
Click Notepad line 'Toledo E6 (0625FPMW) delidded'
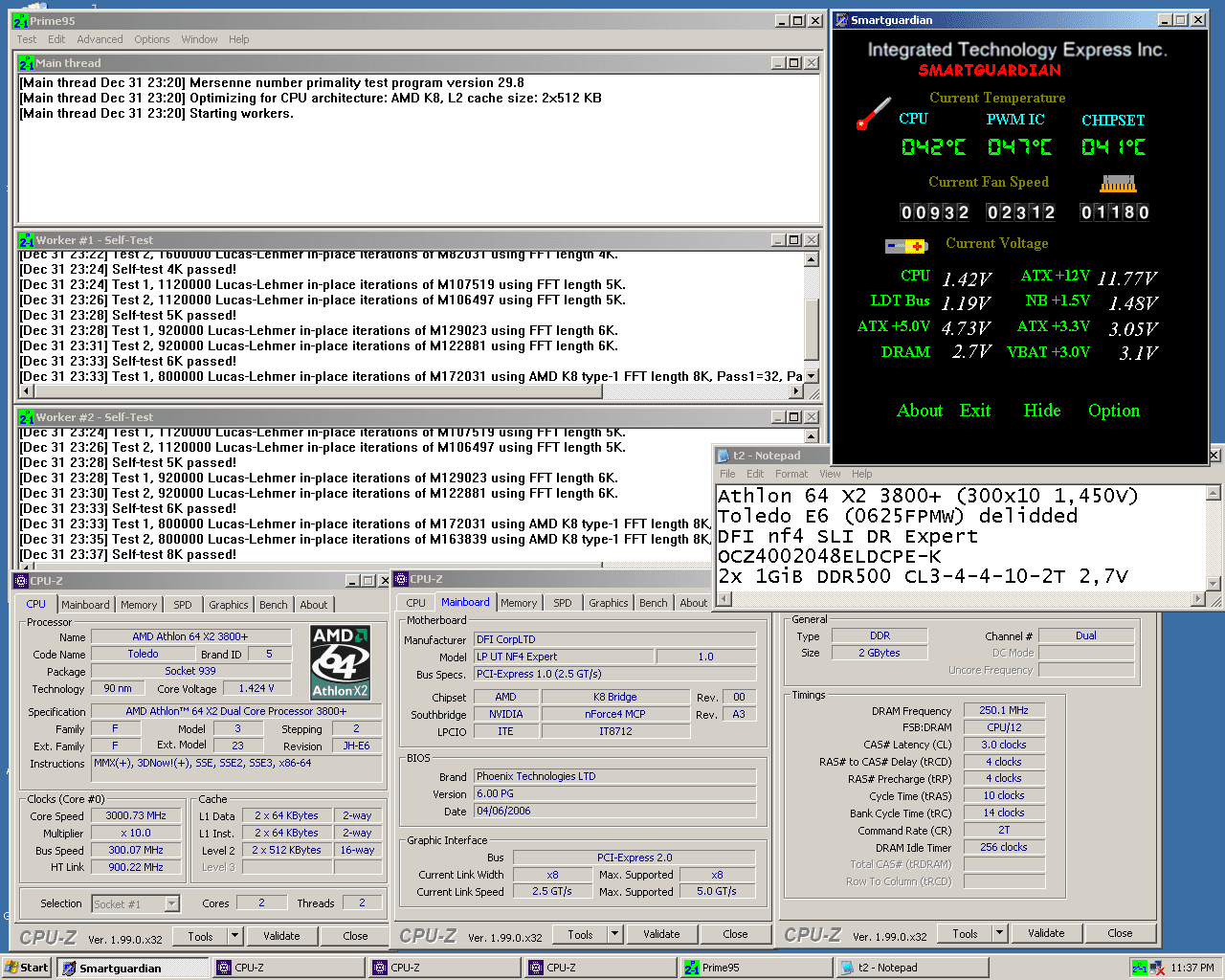point(898,516)
